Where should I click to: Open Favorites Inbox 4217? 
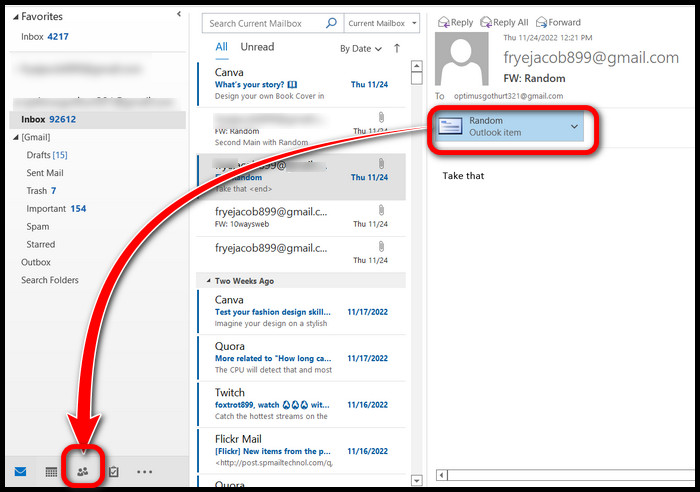pos(45,37)
